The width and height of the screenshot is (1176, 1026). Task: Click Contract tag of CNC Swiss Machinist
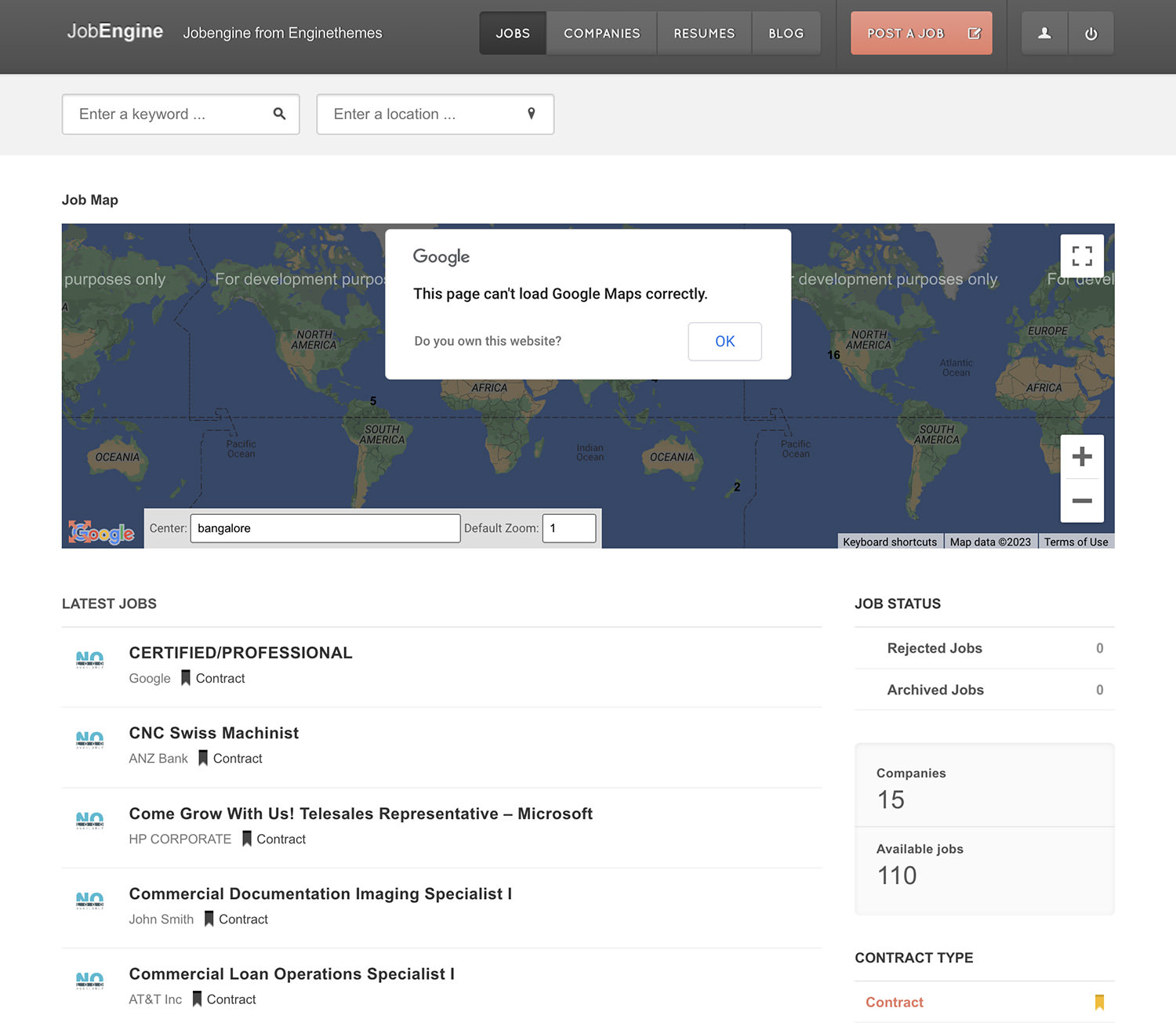coord(238,758)
